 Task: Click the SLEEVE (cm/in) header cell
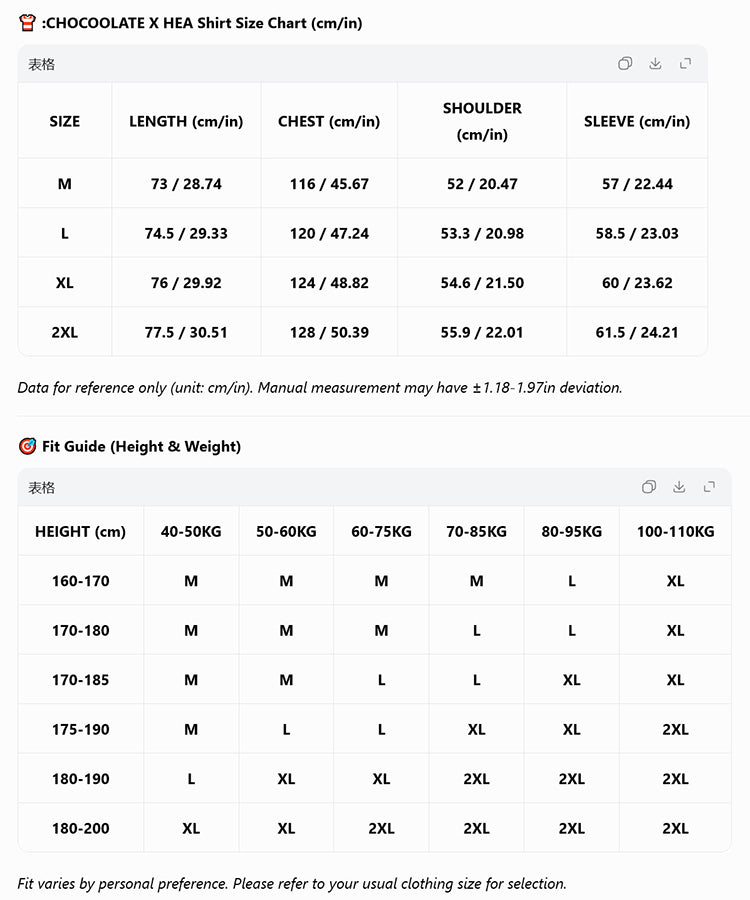(x=637, y=121)
